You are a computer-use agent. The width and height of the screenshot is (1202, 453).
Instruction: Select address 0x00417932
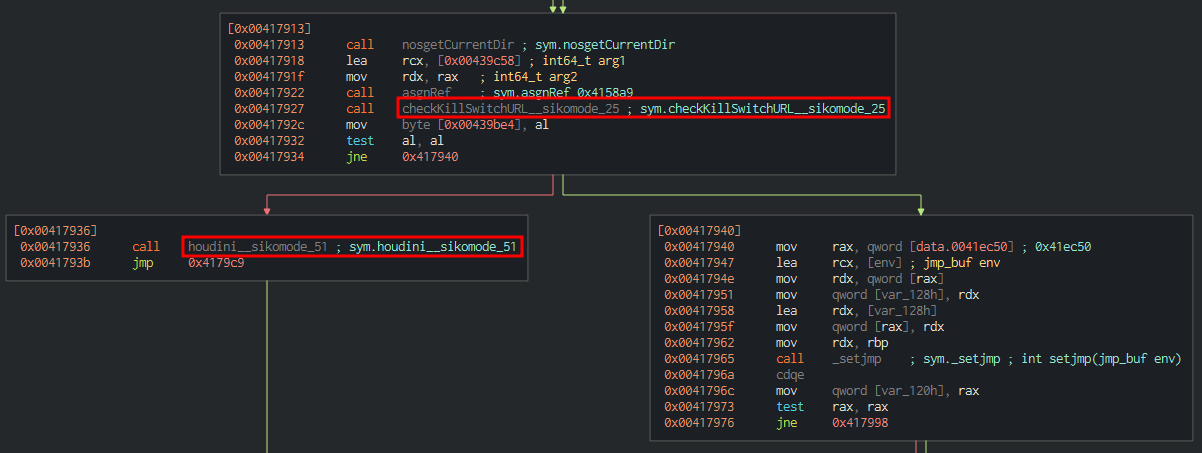click(272, 140)
